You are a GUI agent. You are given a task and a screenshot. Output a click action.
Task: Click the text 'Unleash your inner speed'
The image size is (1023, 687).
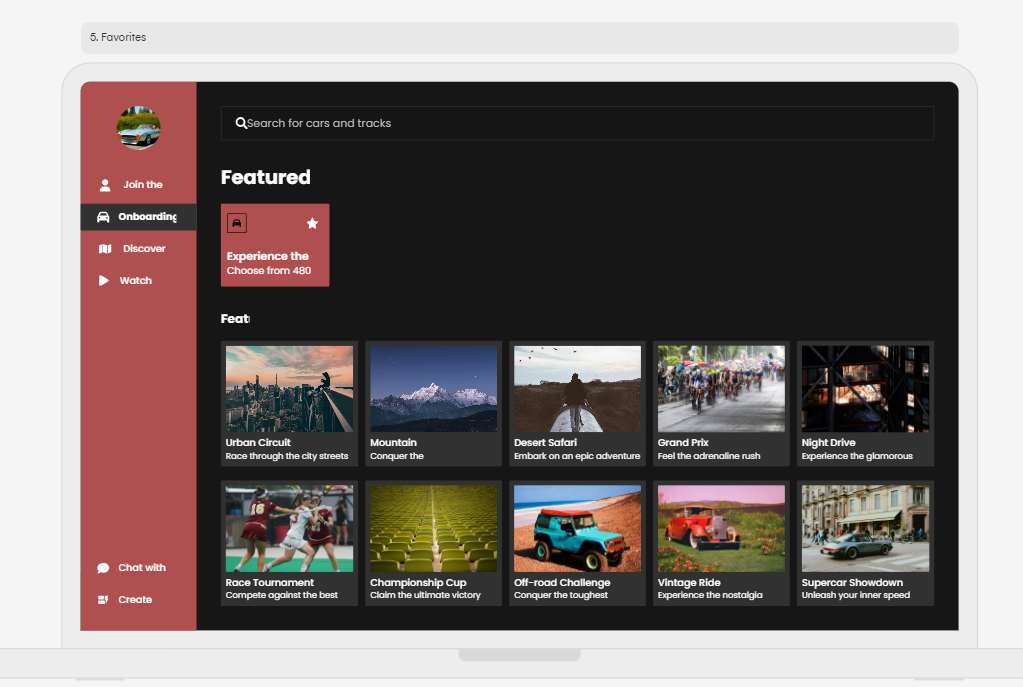pos(856,595)
